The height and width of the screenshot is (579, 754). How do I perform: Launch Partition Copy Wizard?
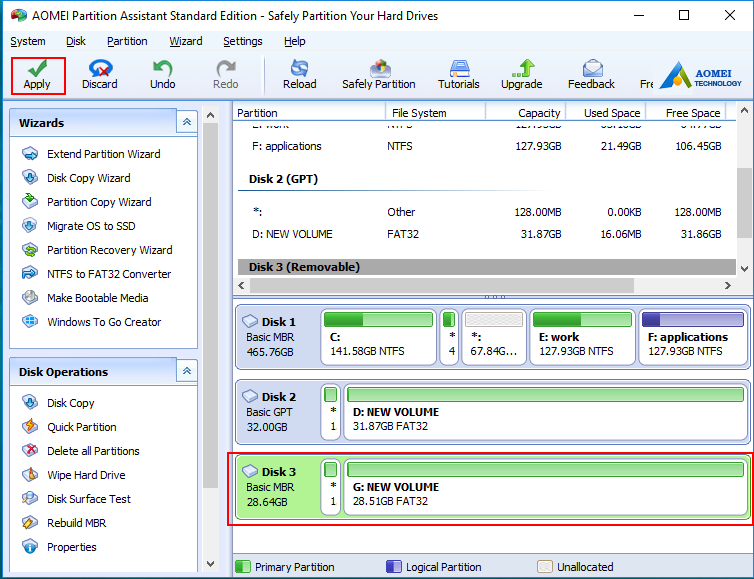point(87,202)
